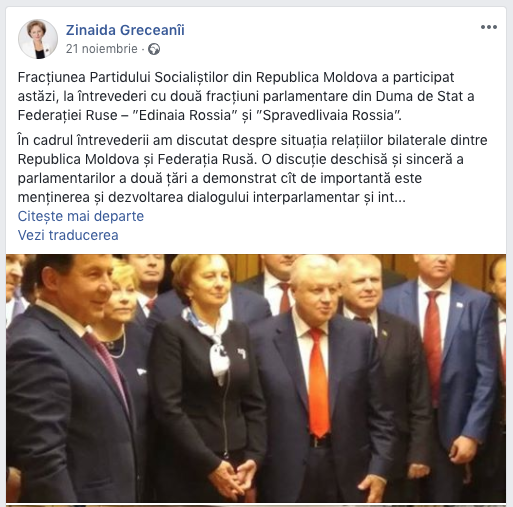513x507 pixels.
Task: Click the first paragraph starting with Fracțiunea Partidului
Action: tap(246, 96)
